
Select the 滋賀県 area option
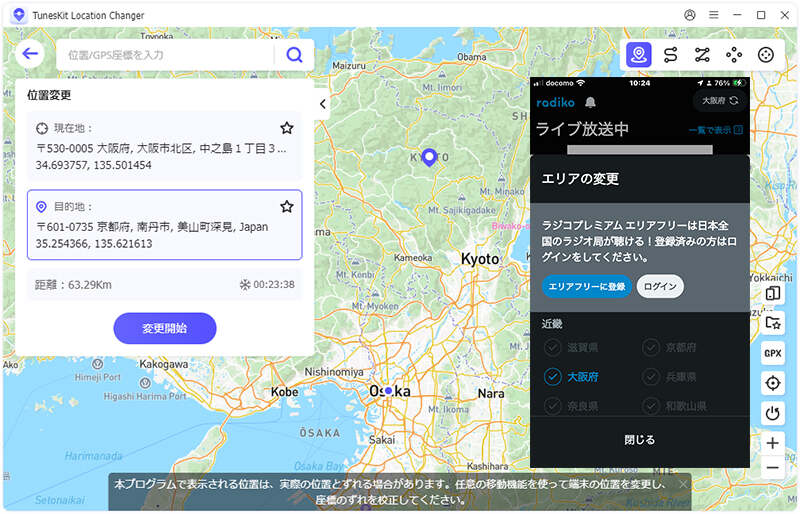[570, 348]
